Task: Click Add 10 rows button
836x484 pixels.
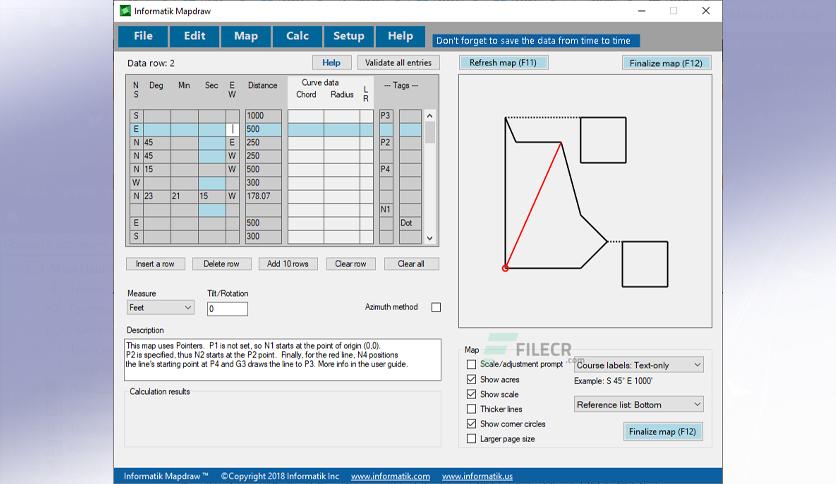Action: click(x=288, y=264)
